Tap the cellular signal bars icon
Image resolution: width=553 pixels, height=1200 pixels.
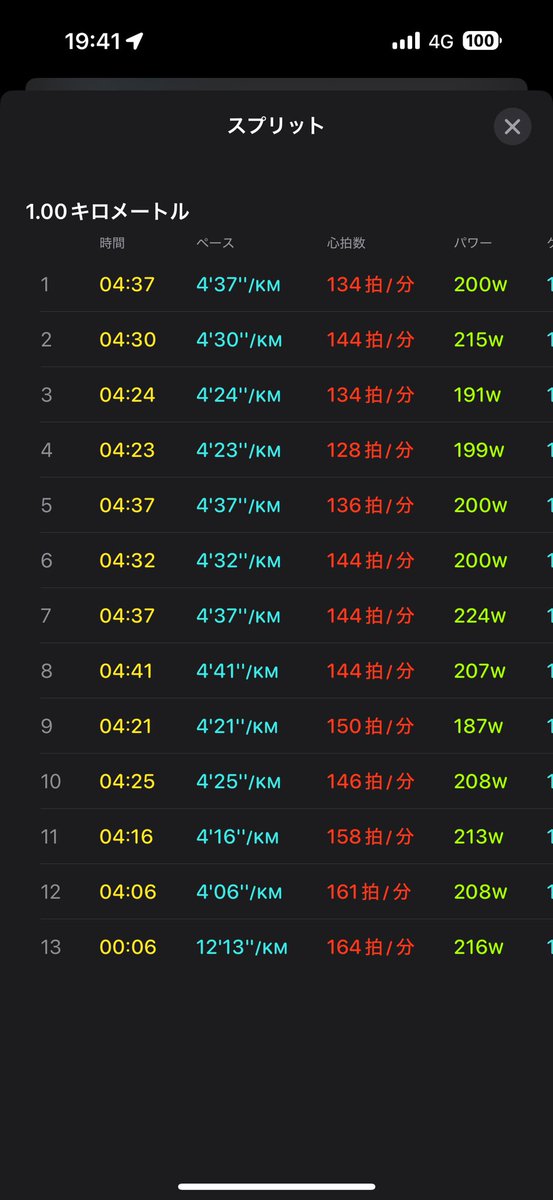coord(406,41)
